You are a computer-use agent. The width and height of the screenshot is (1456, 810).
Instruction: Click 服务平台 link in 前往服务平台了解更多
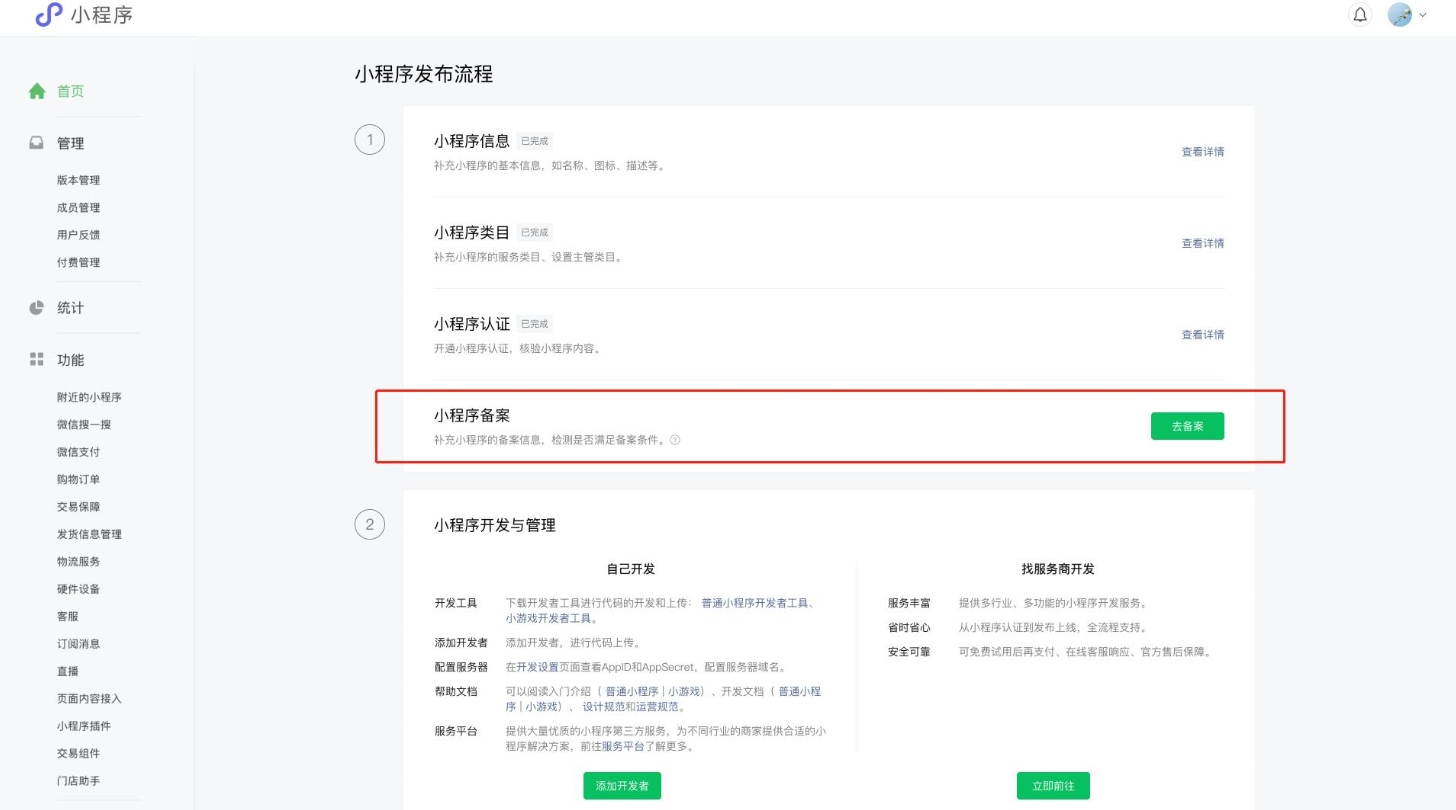point(623,746)
